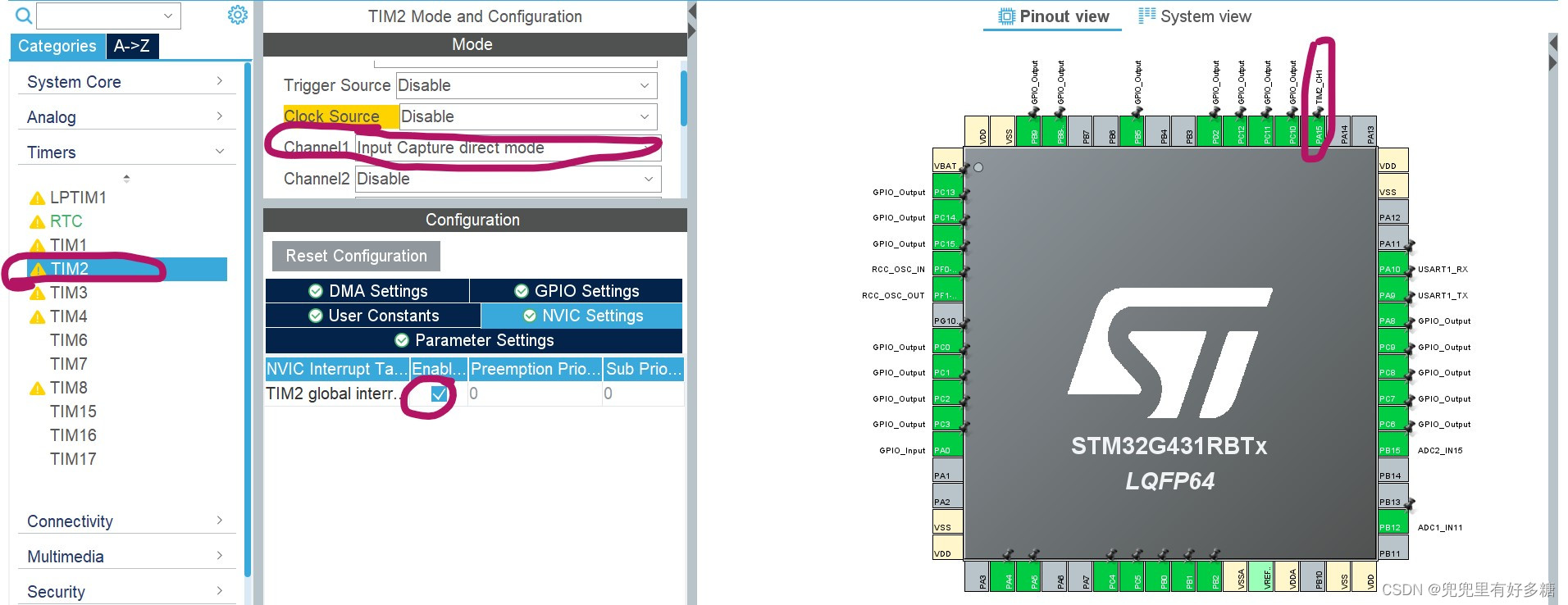Click the PA14 pin on the chip
Image resolution: width=1568 pixels, height=605 pixels.
click(x=1344, y=131)
